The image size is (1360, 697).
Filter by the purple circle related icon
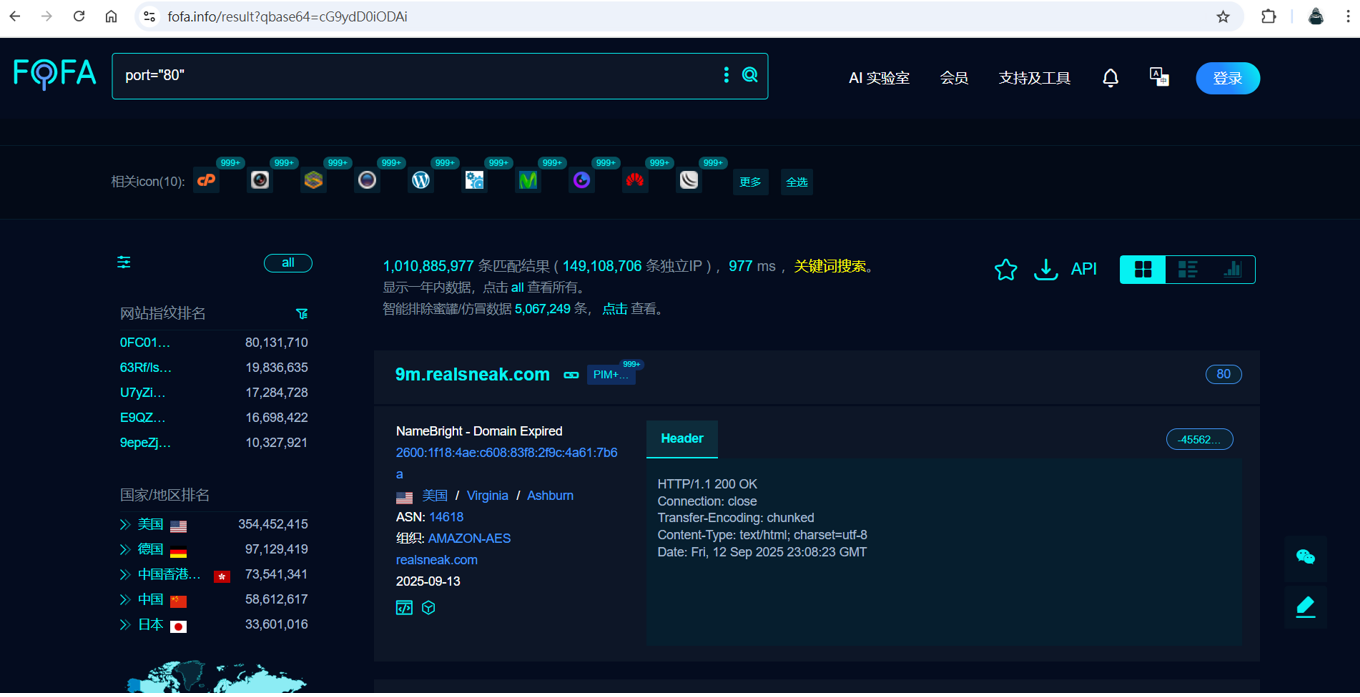(582, 181)
